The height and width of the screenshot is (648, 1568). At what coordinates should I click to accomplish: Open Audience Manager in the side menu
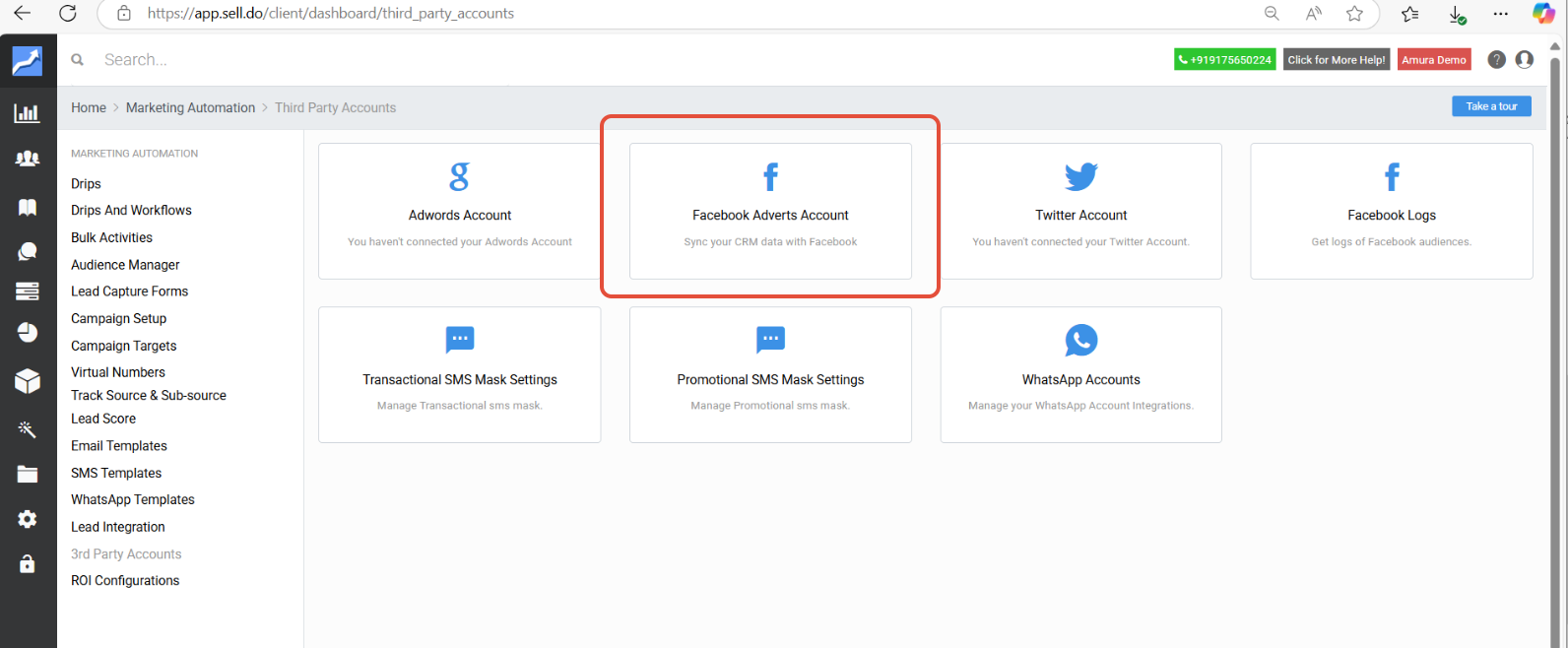pos(125,265)
